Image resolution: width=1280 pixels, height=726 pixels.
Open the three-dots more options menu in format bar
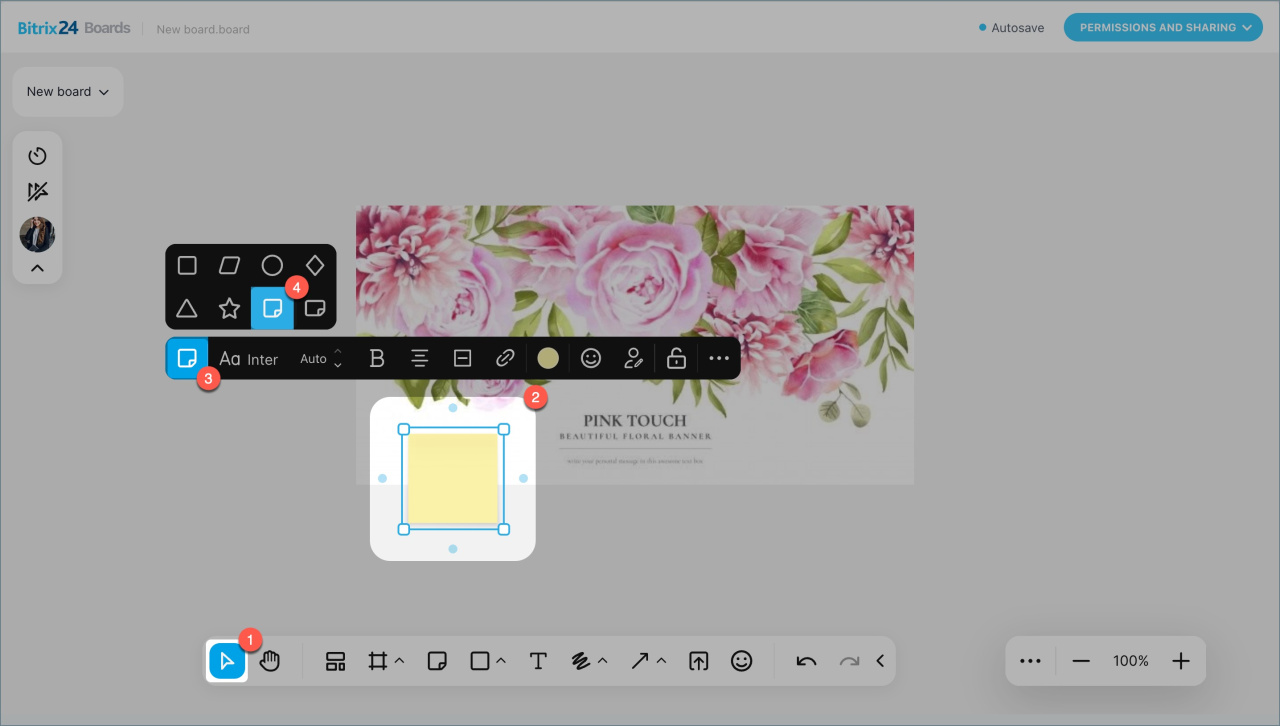719,358
